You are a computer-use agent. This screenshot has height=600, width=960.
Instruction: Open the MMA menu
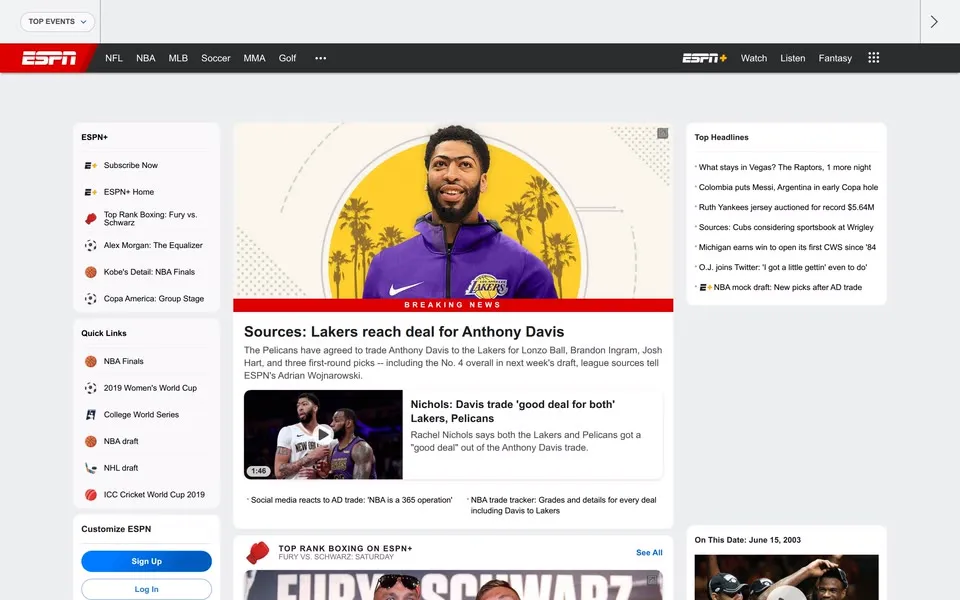tap(254, 58)
